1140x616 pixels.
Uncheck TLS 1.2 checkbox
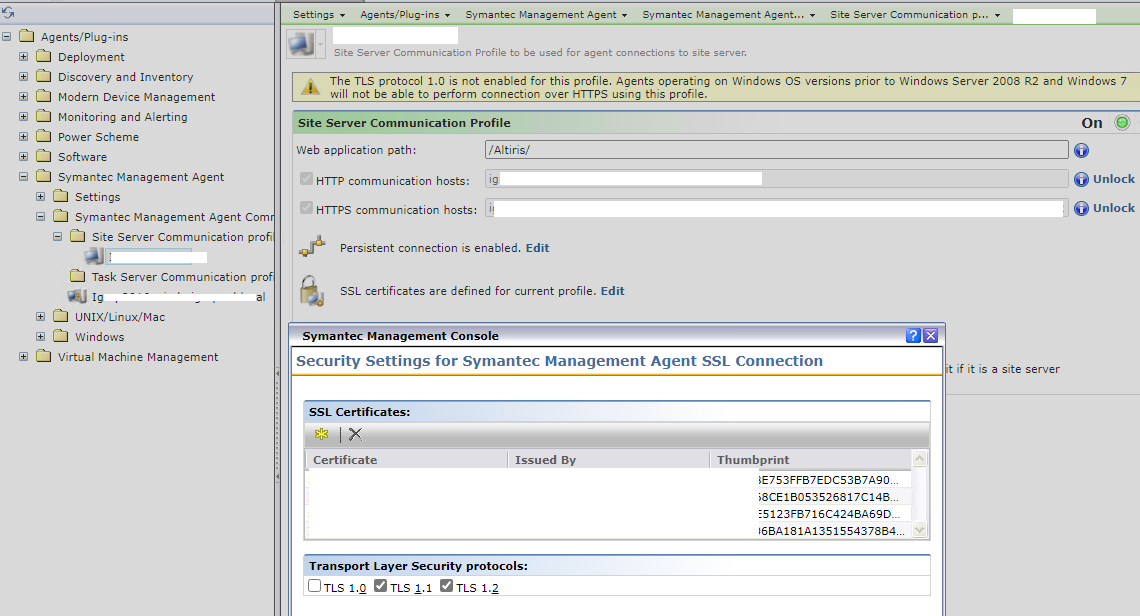coord(446,585)
